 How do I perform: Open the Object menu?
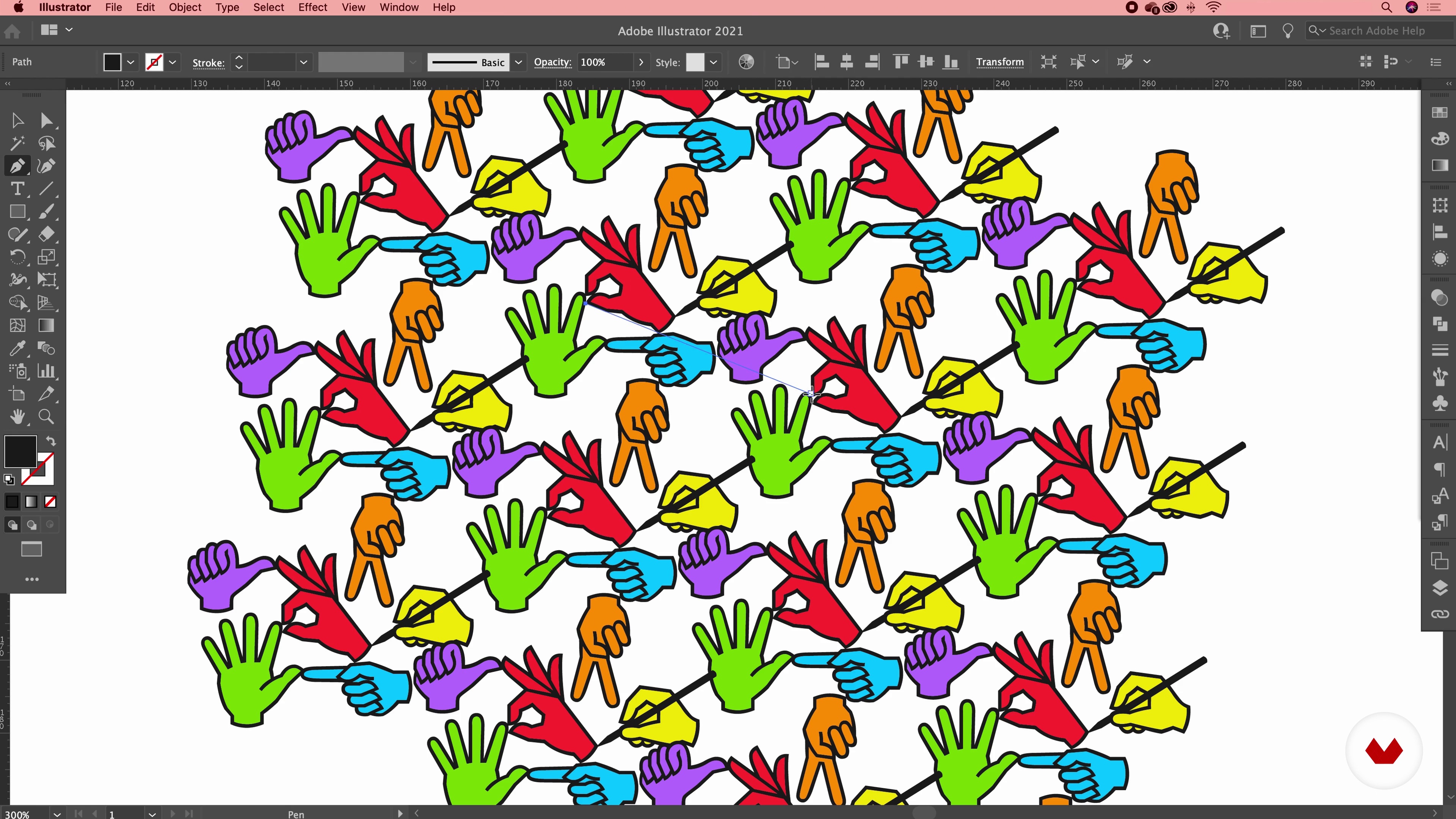(185, 7)
